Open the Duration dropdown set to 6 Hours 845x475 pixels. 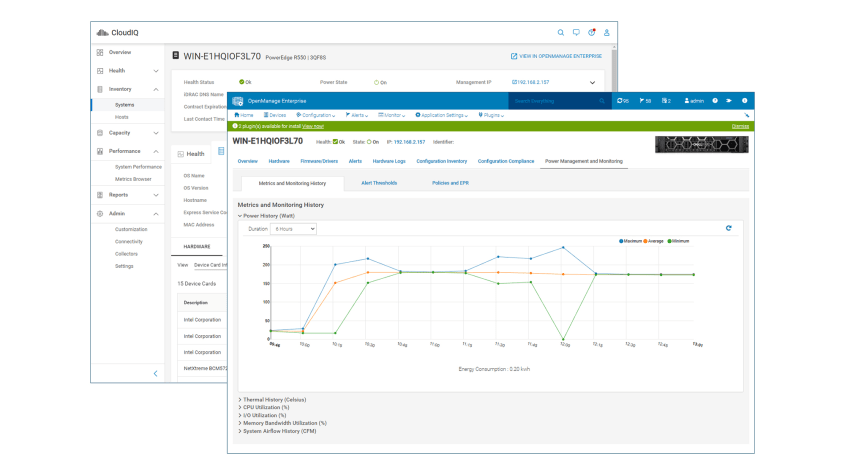[293, 229]
